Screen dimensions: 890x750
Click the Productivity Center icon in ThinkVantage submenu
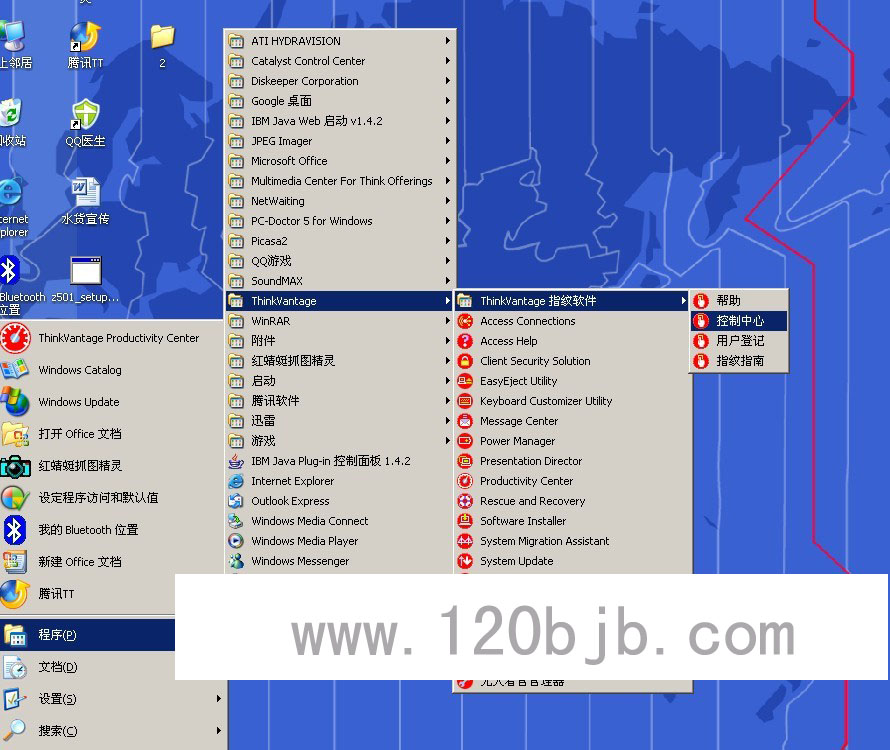pos(465,481)
